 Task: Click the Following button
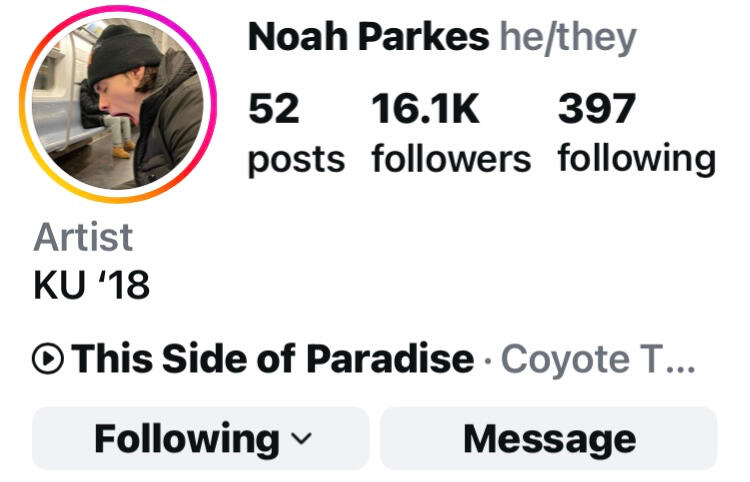(x=200, y=438)
